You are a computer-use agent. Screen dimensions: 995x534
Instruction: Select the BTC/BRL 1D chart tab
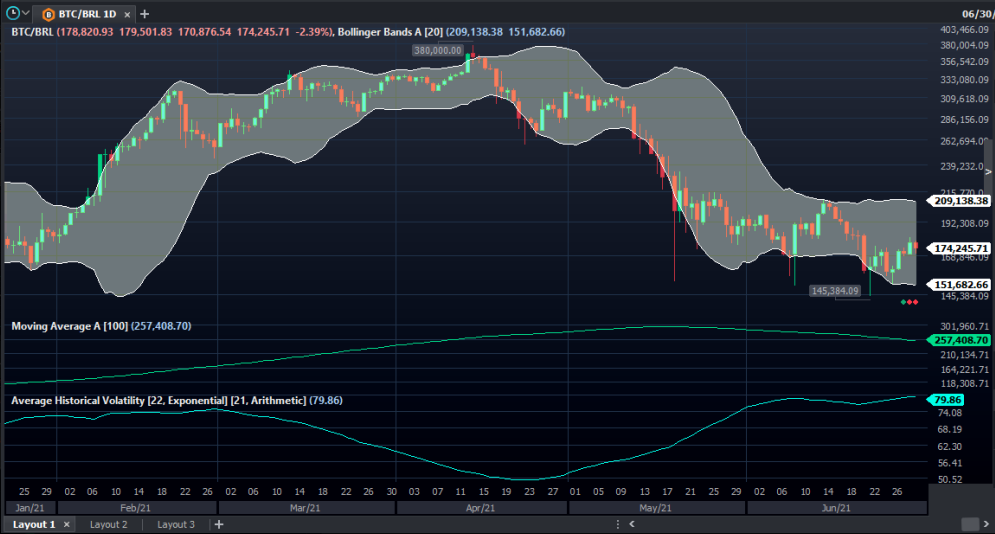click(85, 14)
